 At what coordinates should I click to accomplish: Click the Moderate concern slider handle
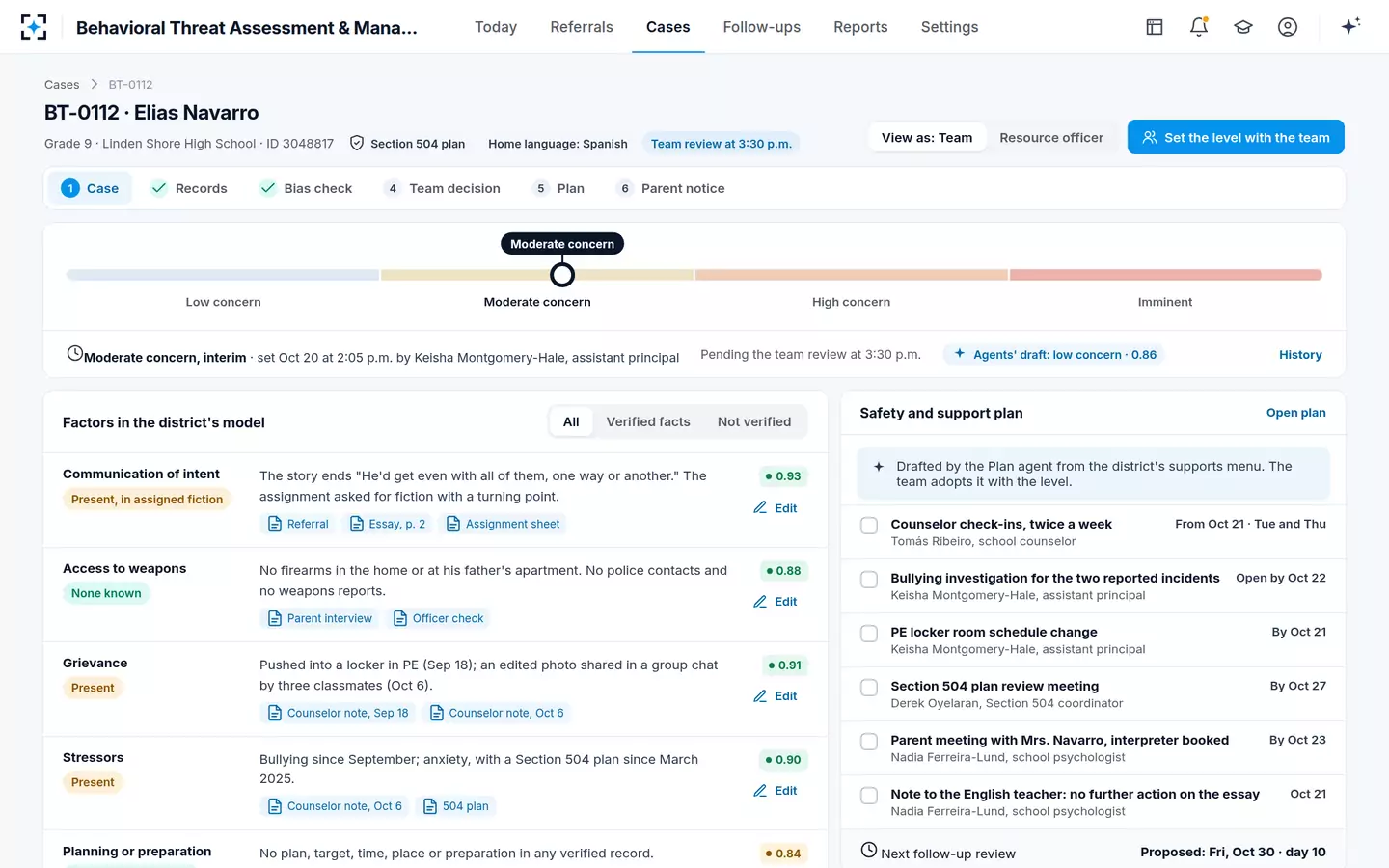pos(562,275)
